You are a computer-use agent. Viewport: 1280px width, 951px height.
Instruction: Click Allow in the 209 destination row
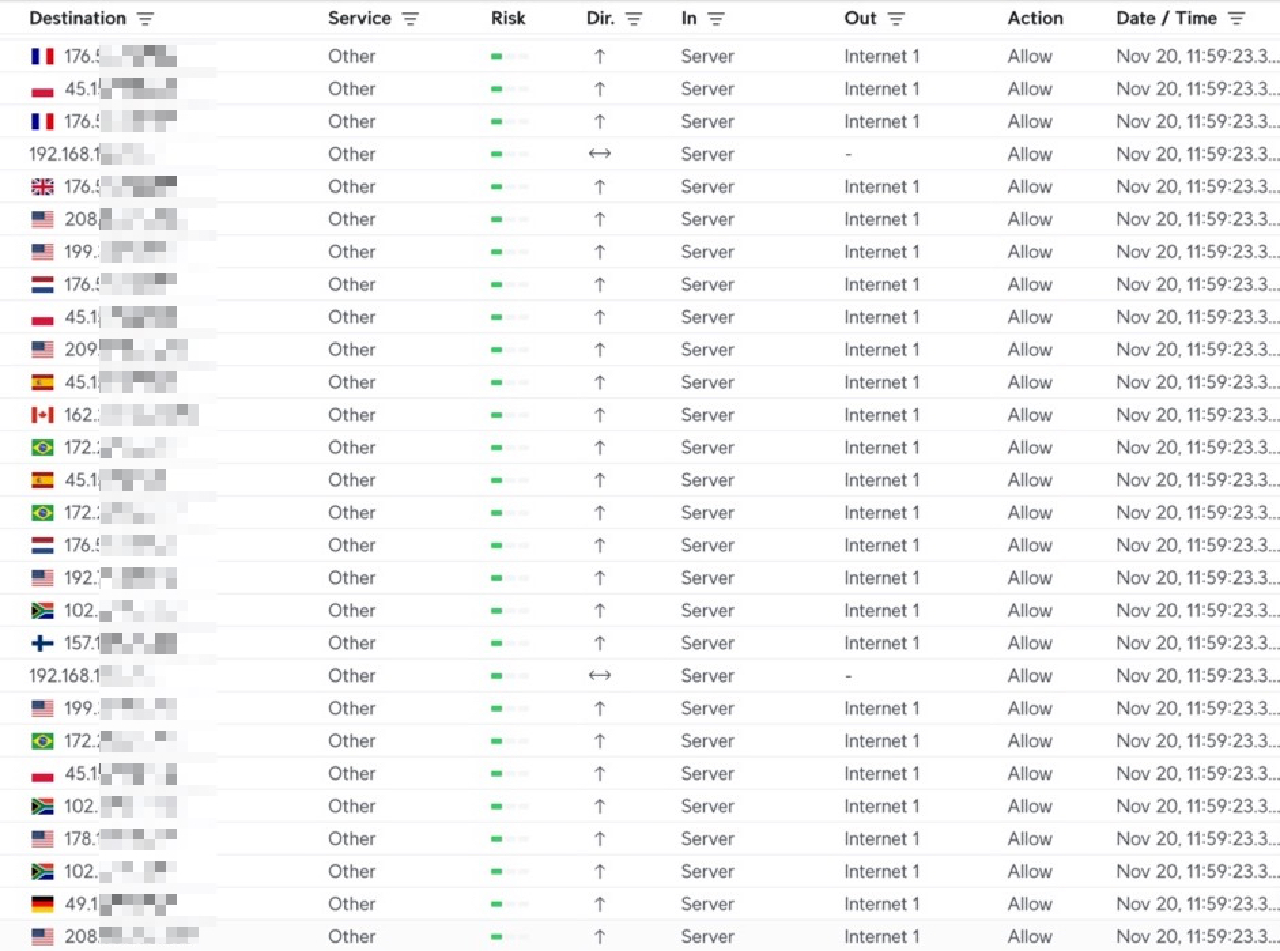1029,350
